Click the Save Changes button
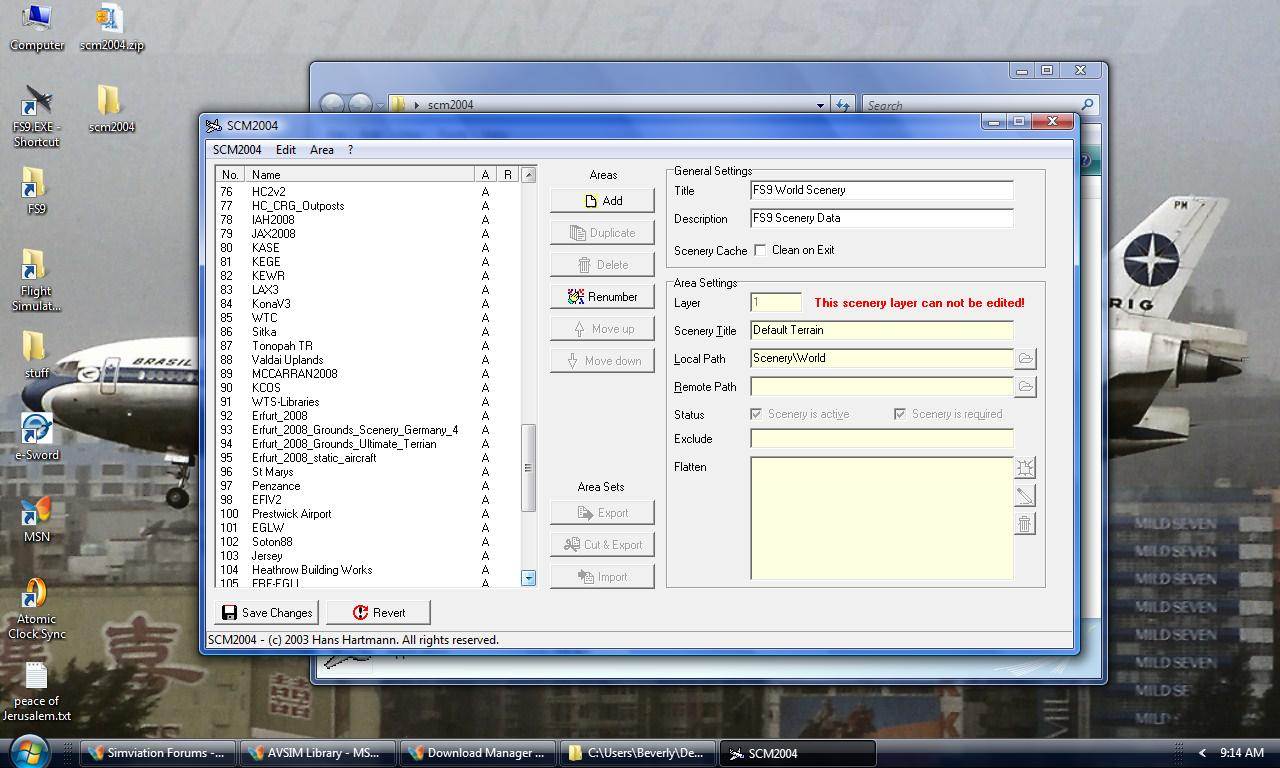 coord(267,613)
